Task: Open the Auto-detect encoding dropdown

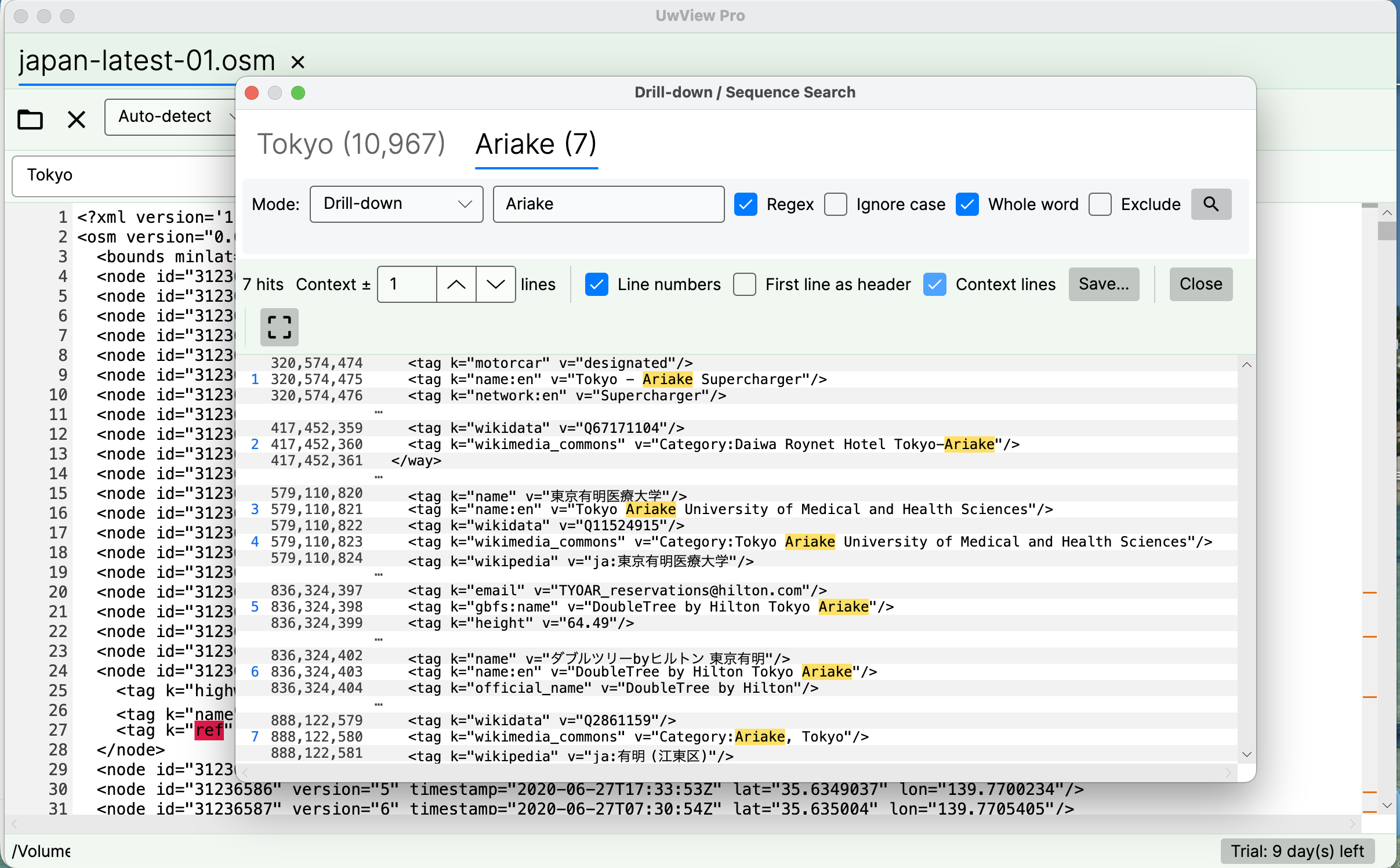Action: (171, 117)
